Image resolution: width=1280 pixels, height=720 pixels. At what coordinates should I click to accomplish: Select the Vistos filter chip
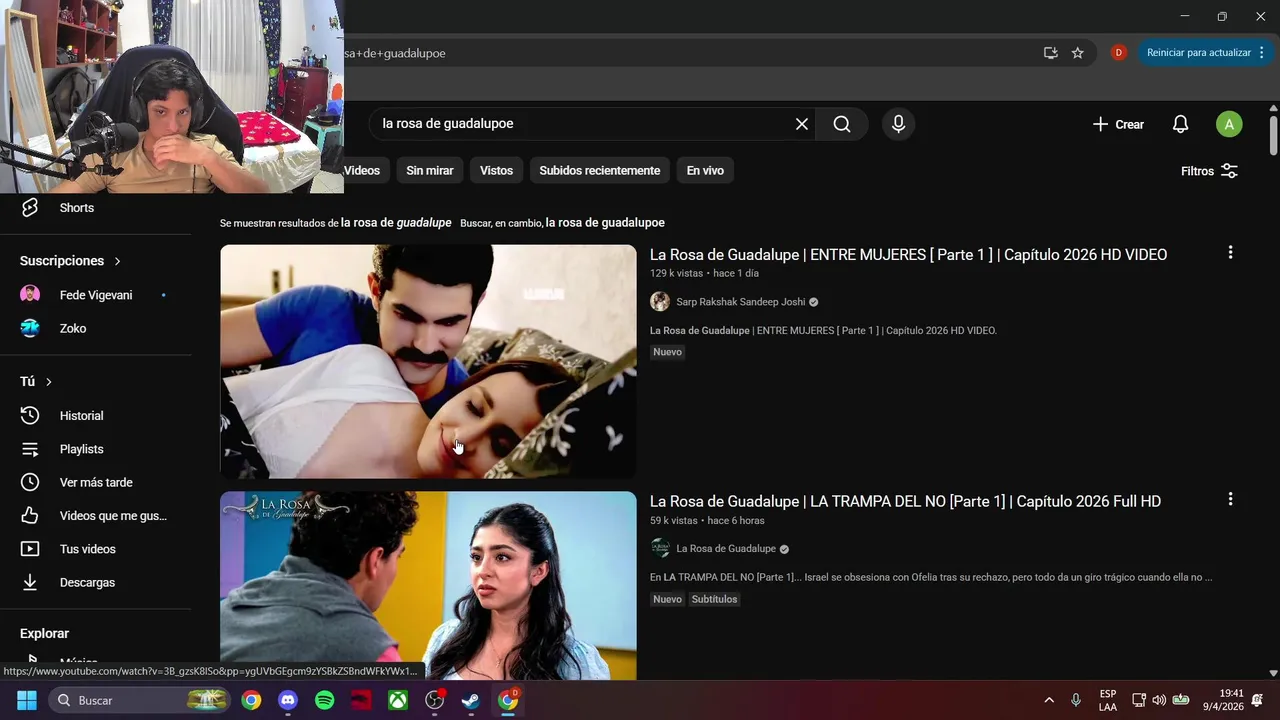coord(496,171)
